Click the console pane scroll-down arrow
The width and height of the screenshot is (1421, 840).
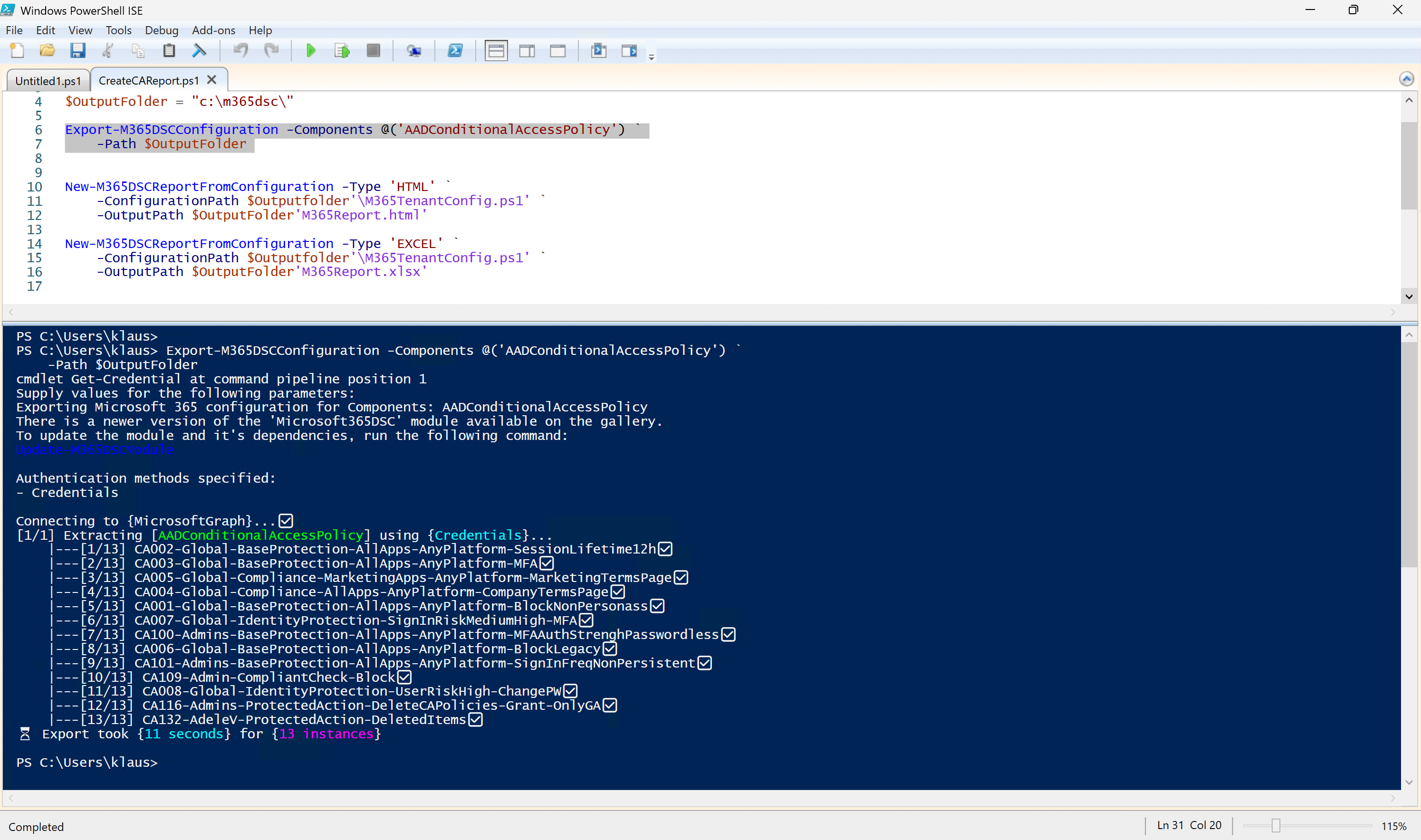pyautogui.click(x=1409, y=782)
